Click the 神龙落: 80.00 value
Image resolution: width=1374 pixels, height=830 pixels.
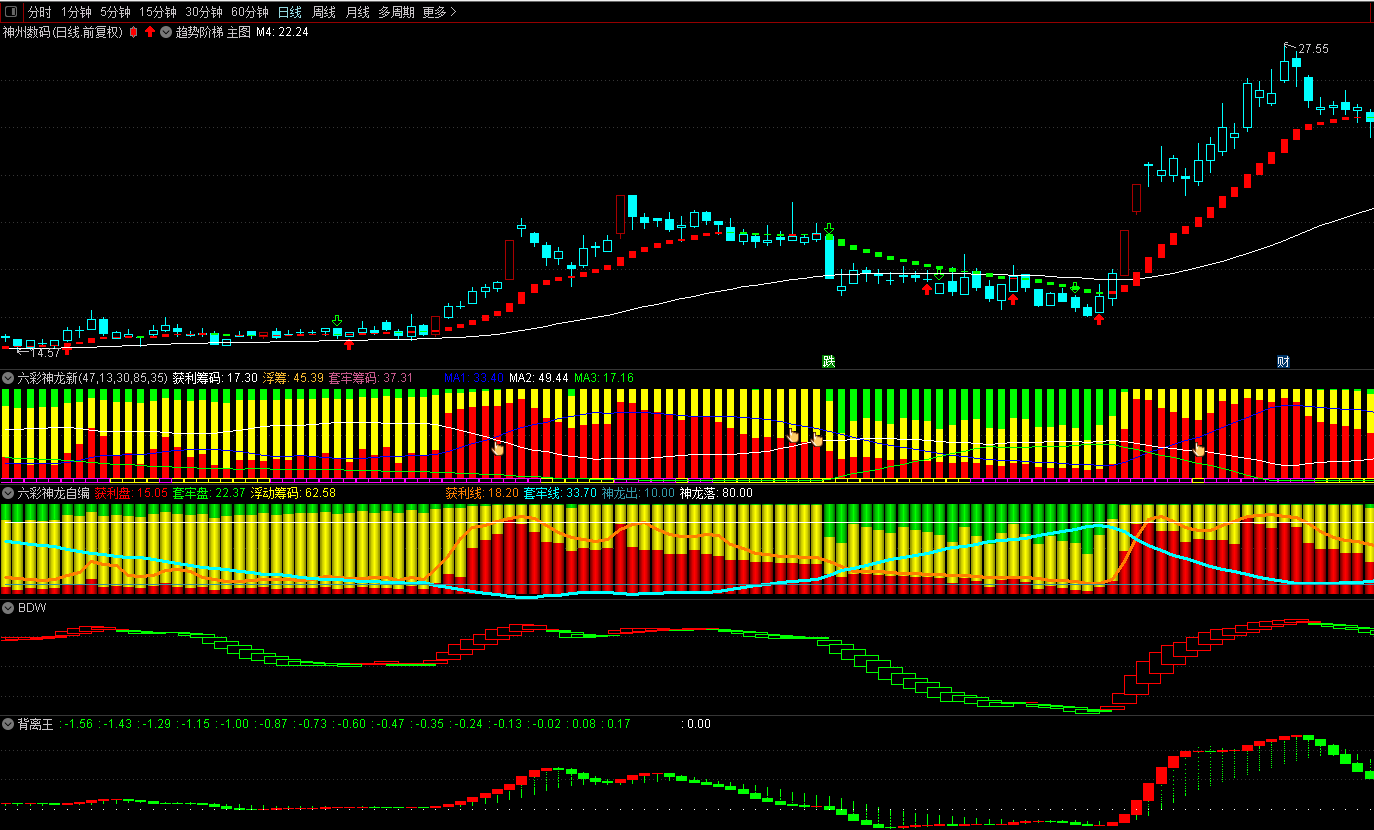tap(716, 493)
